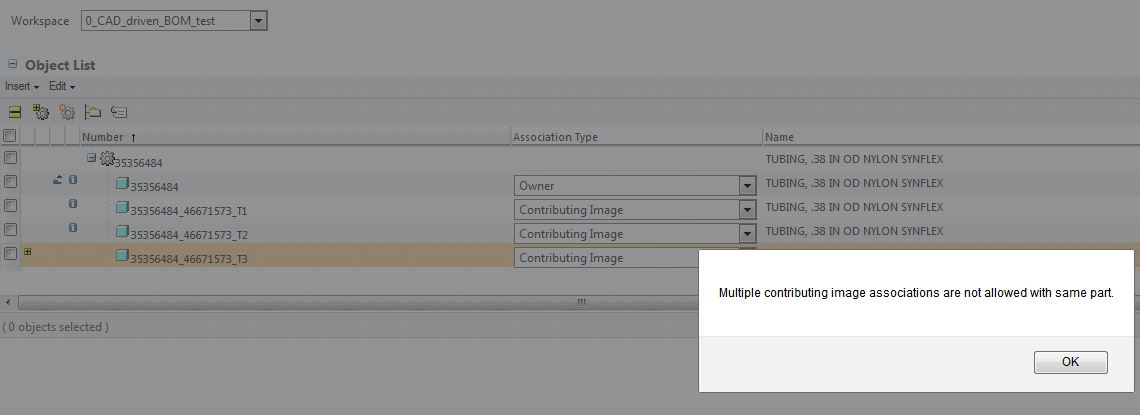This screenshot has height=415, width=1140.
Task: Check the box for row 35356484_46671573_T3
Action: pyautogui.click(x=9, y=254)
